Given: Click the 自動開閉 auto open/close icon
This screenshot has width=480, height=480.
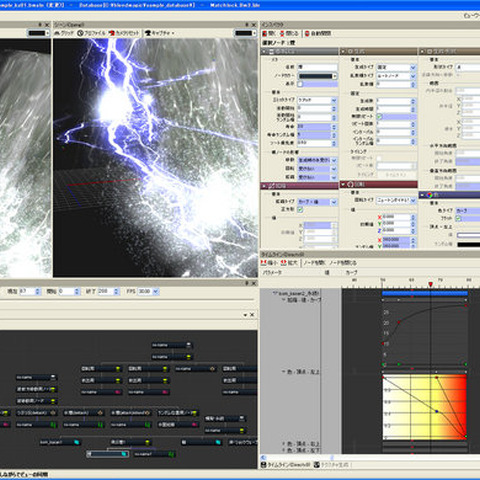Looking at the screenshot, I should pos(307,33).
